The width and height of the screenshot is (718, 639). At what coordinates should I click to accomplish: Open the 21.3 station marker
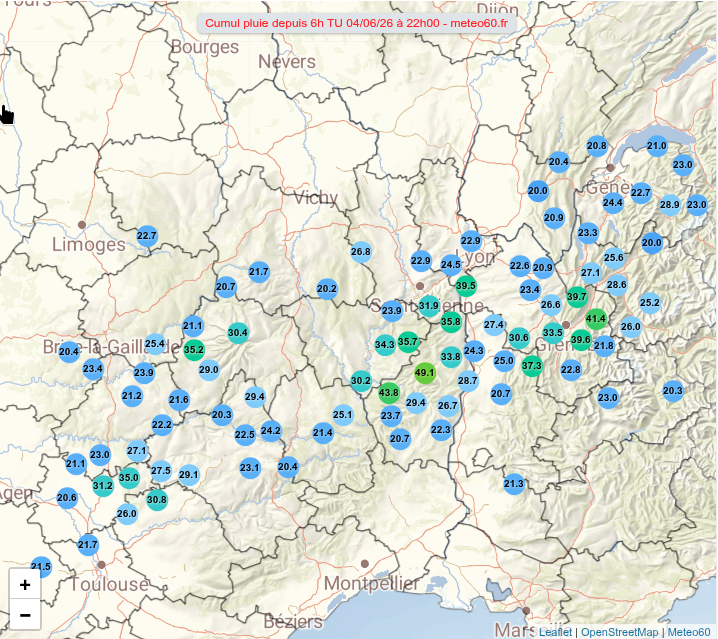click(x=514, y=484)
